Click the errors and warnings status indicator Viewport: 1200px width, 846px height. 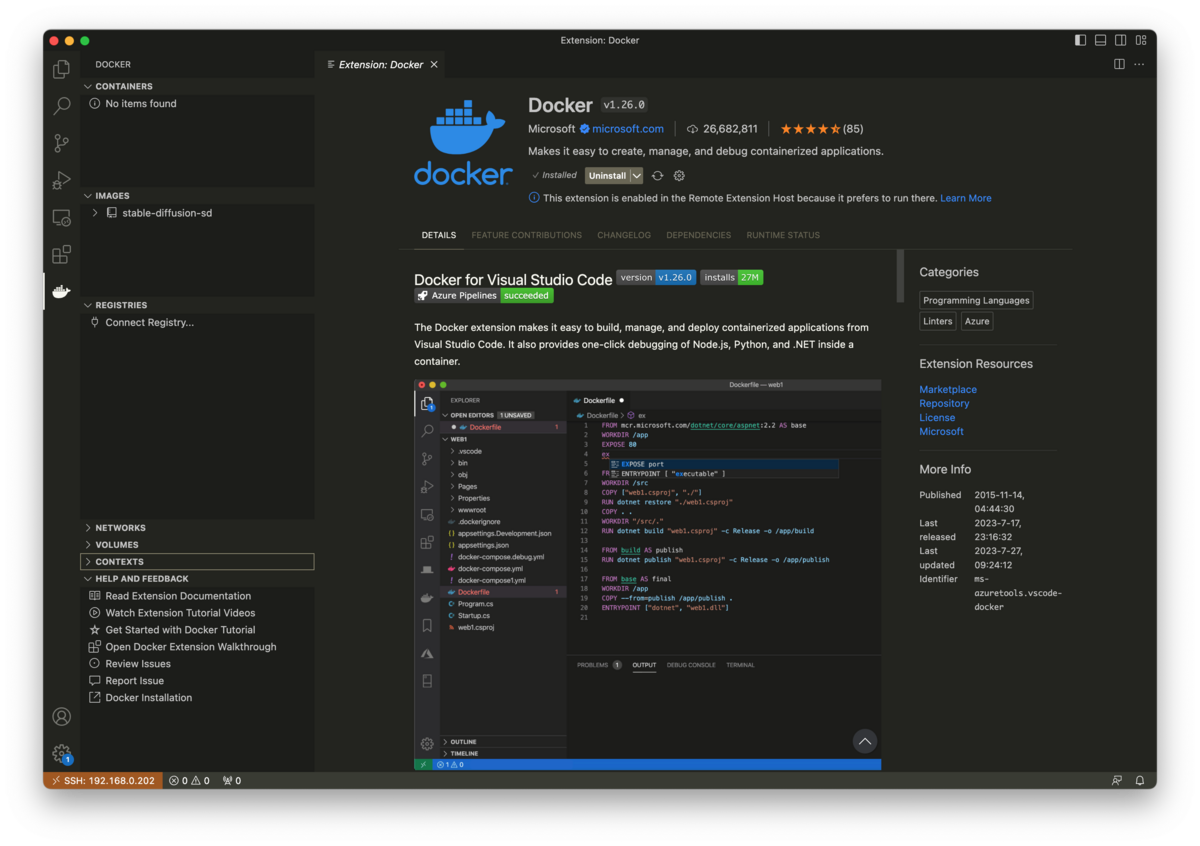point(189,780)
